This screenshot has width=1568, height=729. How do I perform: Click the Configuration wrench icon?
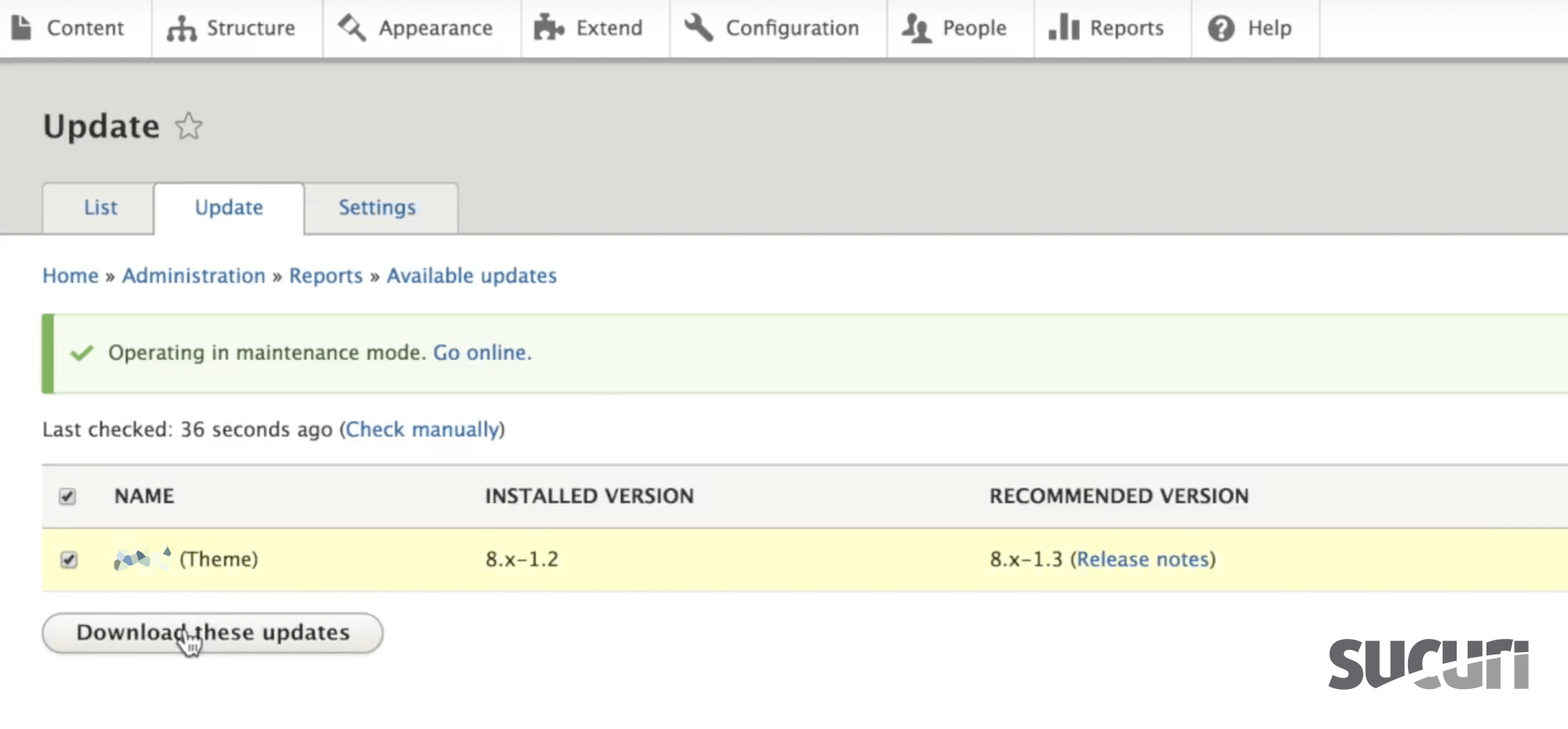click(x=698, y=28)
